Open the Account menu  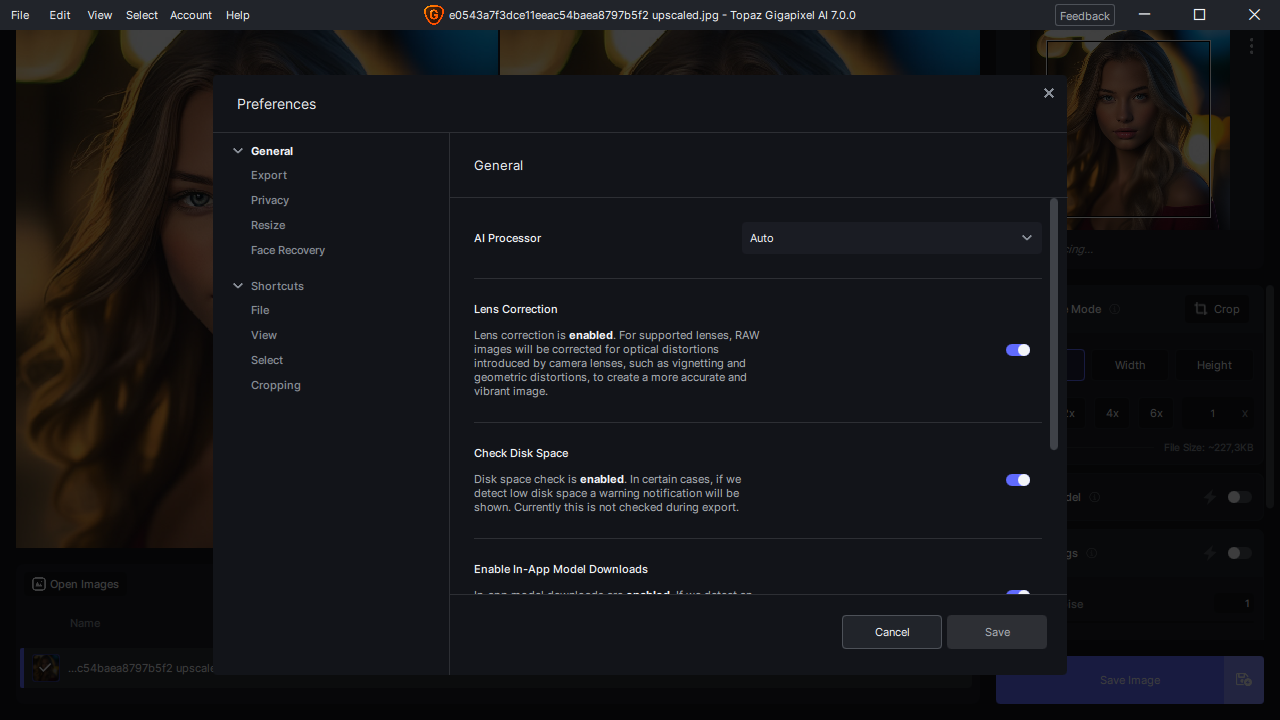pos(191,15)
